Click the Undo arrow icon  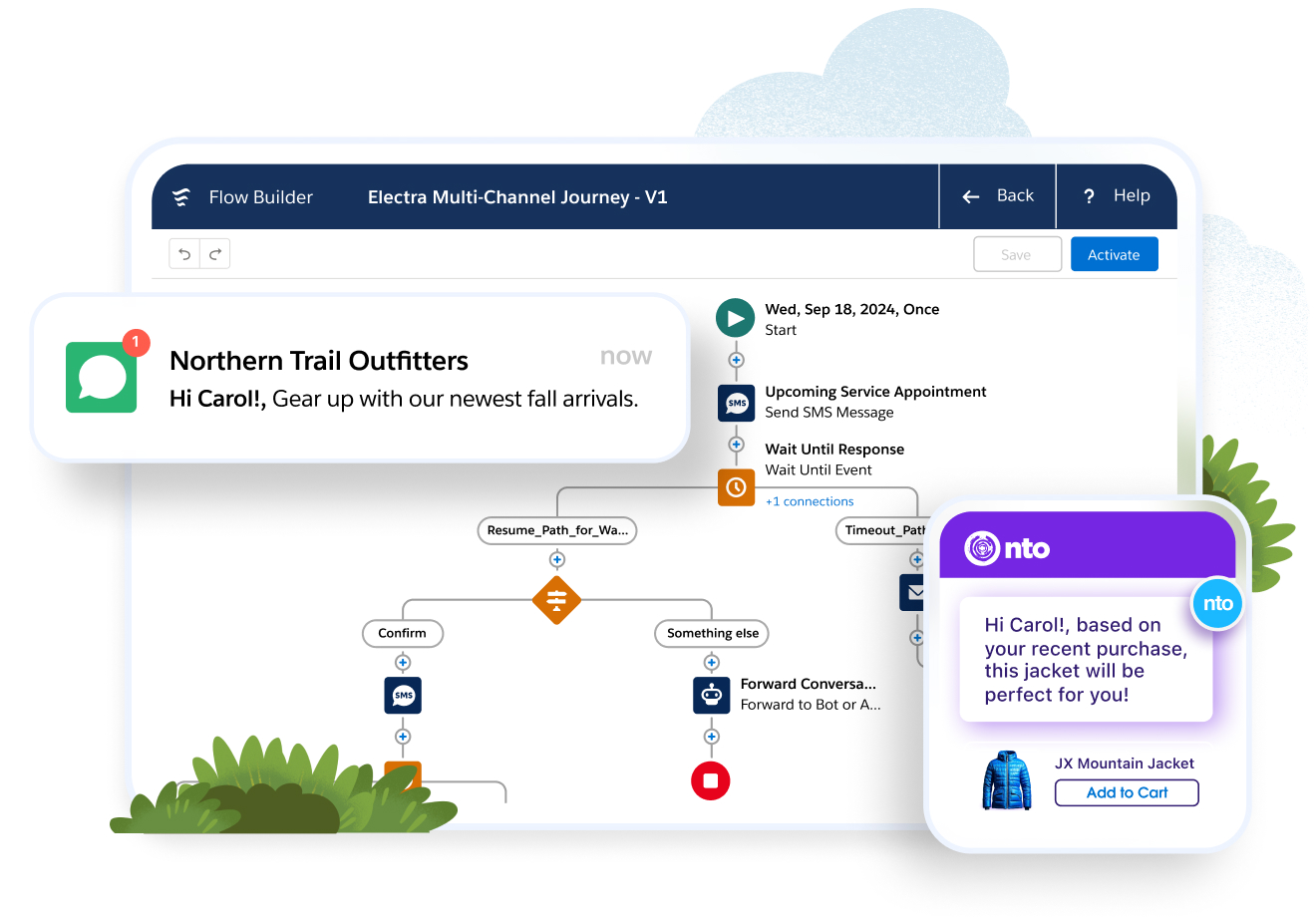pos(184,253)
